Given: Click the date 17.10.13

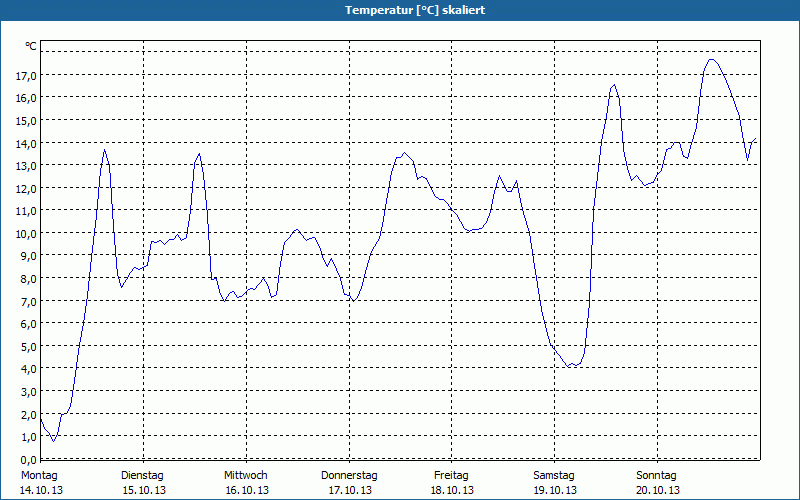Looking at the screenshot, I should pos(350,490).
